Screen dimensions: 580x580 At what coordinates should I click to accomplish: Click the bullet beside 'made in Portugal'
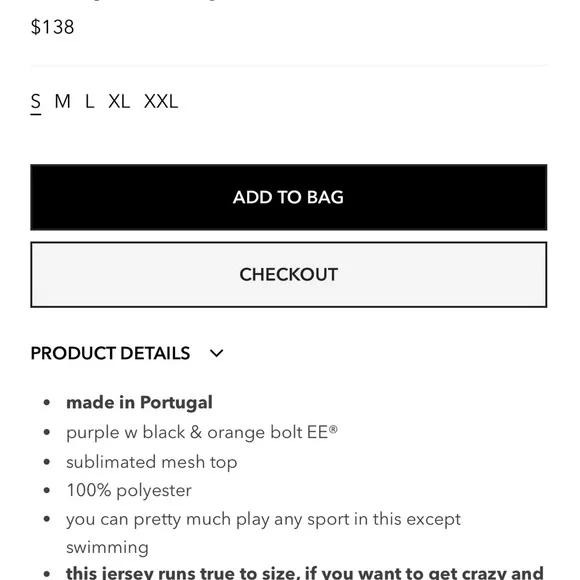tap(47, 402)
